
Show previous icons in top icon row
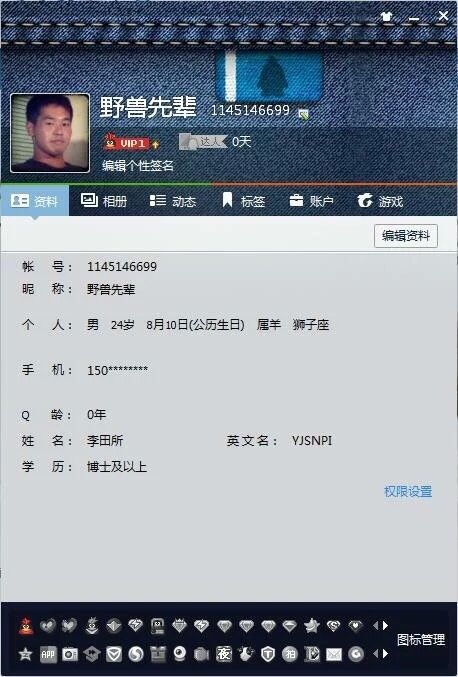tap(376, 625)
